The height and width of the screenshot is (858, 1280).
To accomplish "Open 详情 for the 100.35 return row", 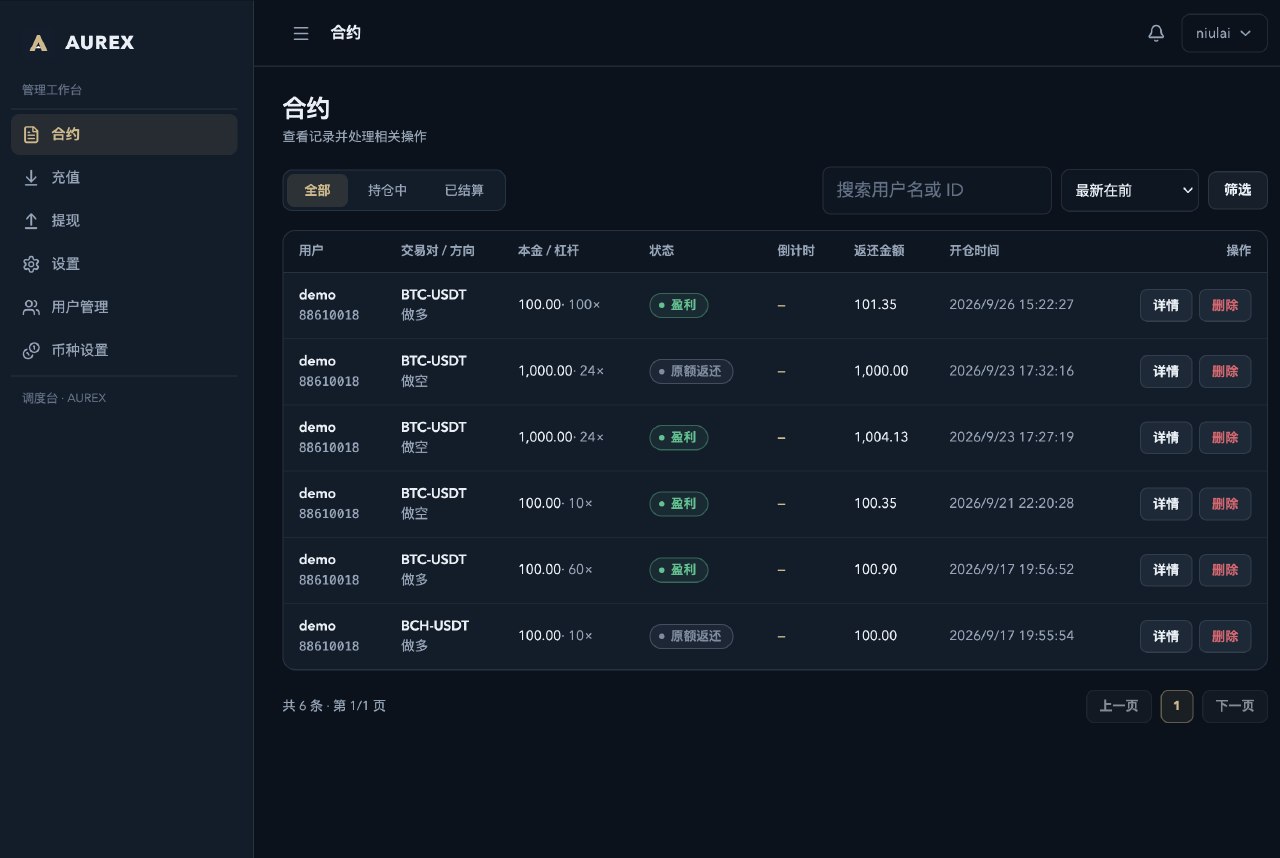I will [x=1166, y=504].
